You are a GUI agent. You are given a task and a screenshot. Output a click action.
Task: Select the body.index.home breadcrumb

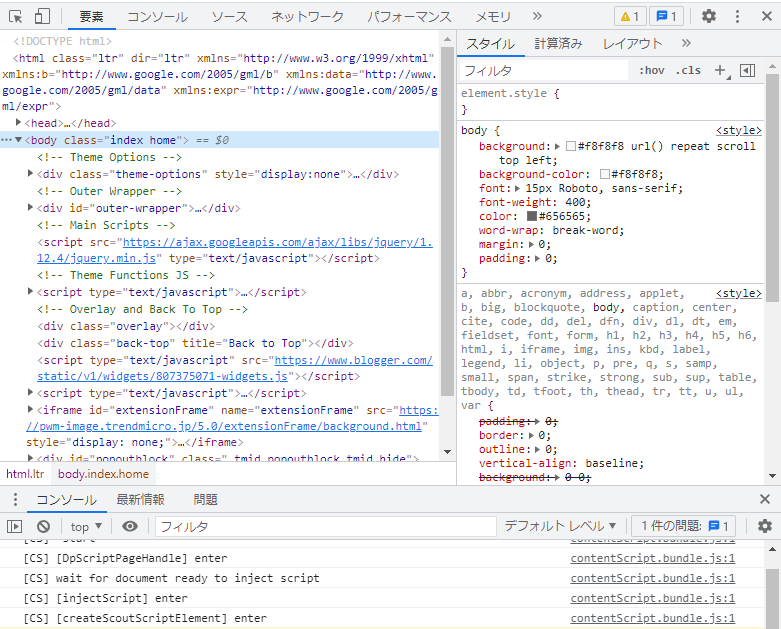(104, 474)
